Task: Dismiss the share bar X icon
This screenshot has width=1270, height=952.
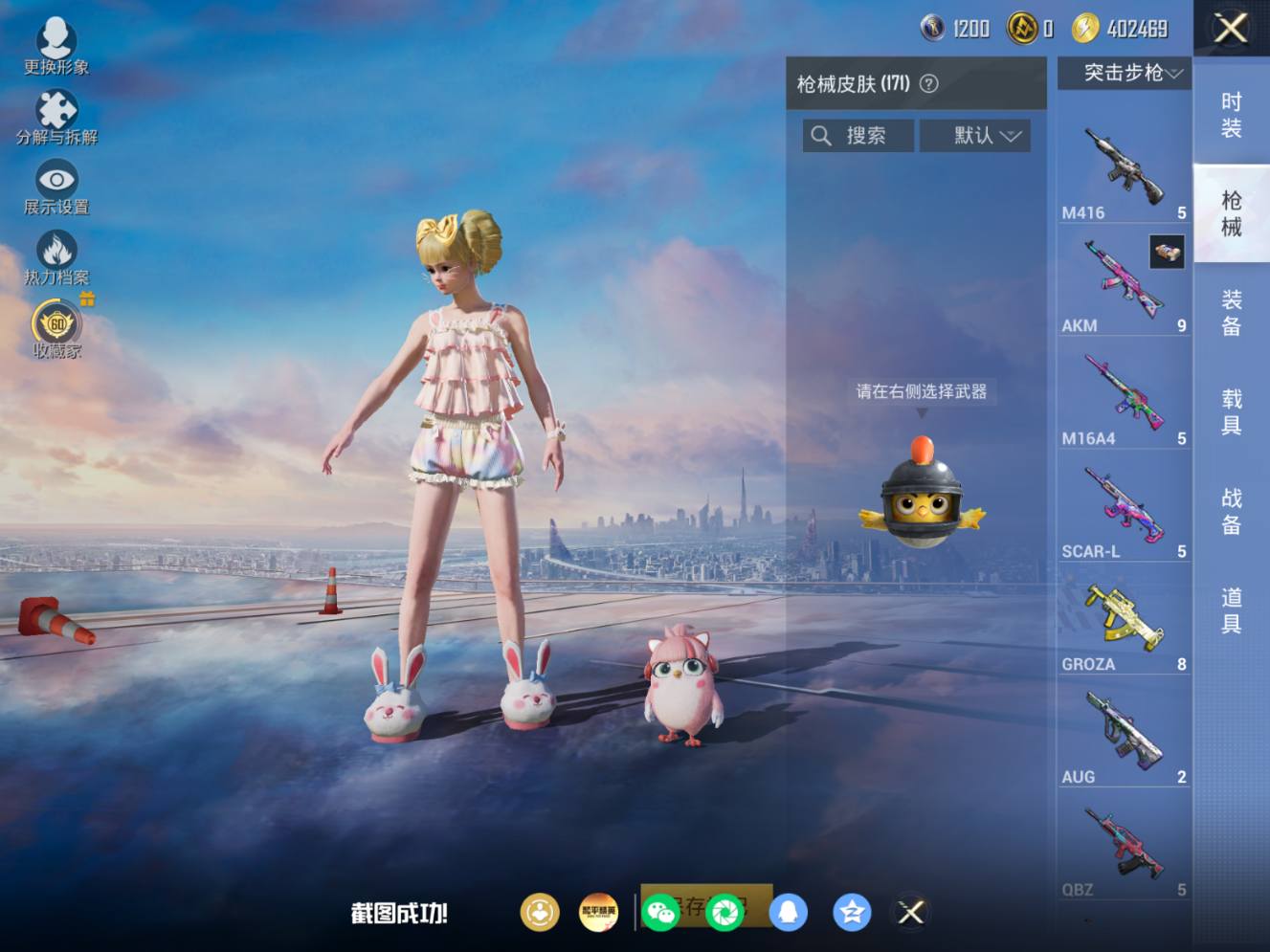Action: click(911, 913)
